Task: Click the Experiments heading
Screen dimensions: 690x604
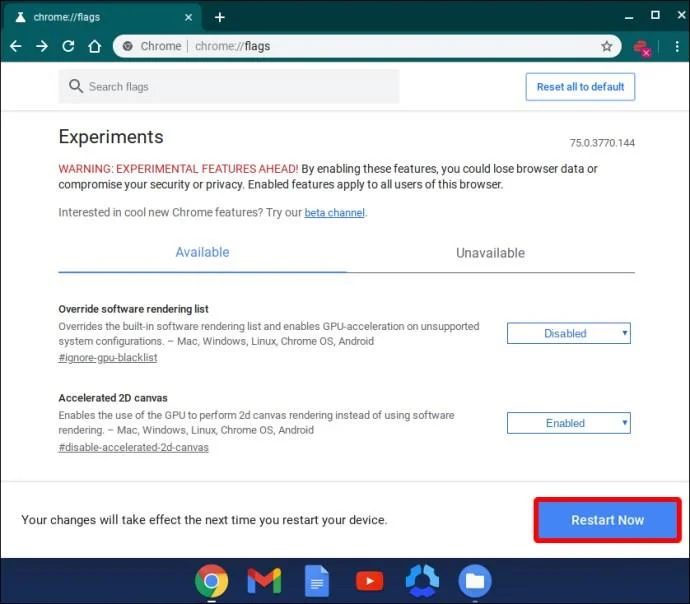Action: (111, 137)
